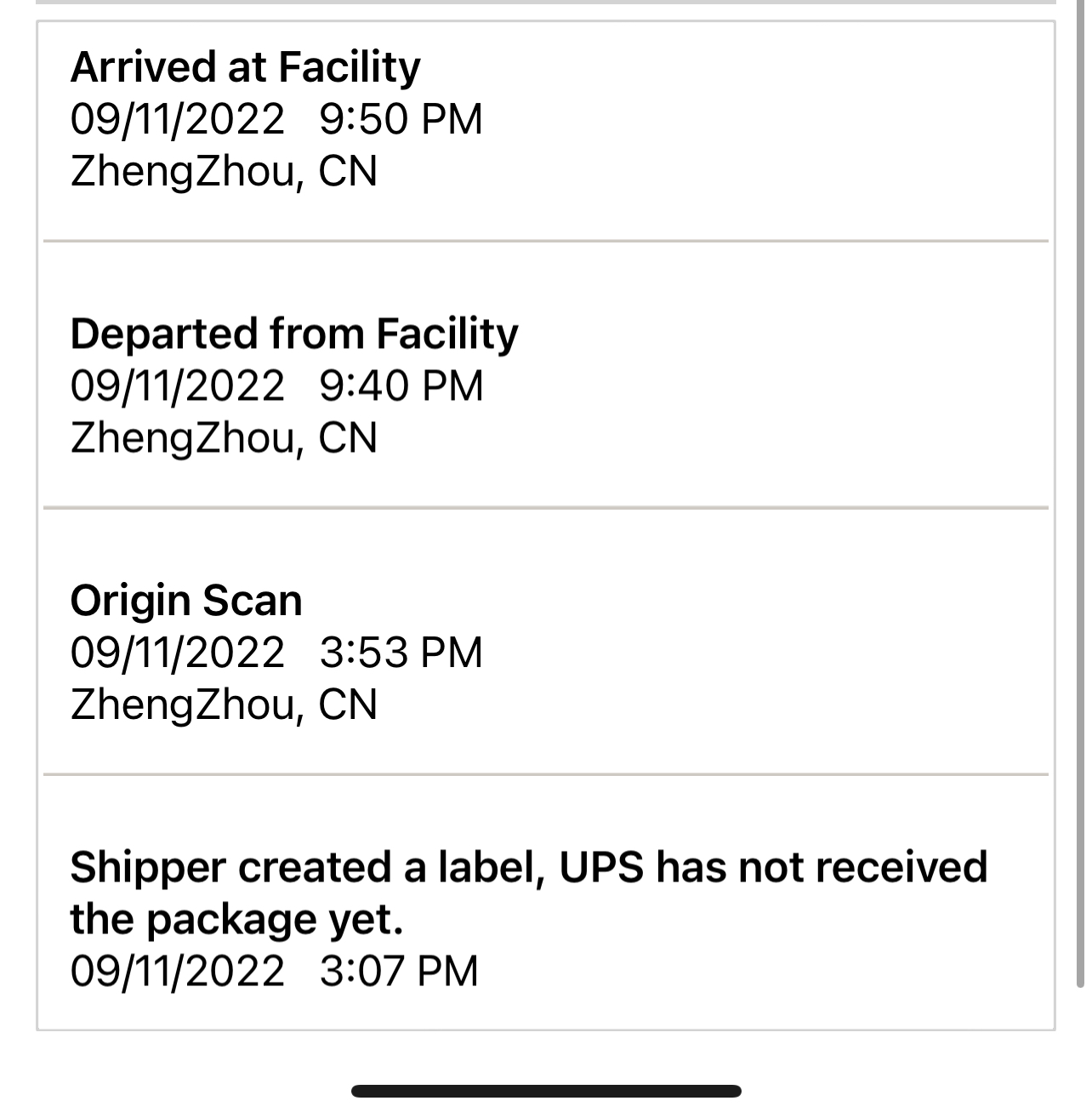Select the 9:50 PM arrival time
The height and width of the screenshot is (1118, 1092).
click(x=401, y=119)
